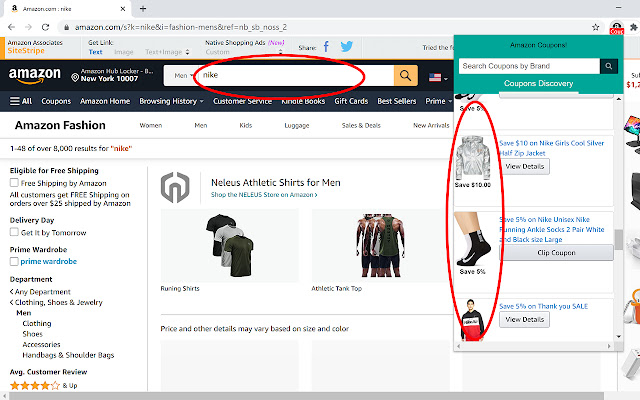Select four stars & Up rating
Screen dimensions: 640x400
pyautogui.click(x=43, y=385)
